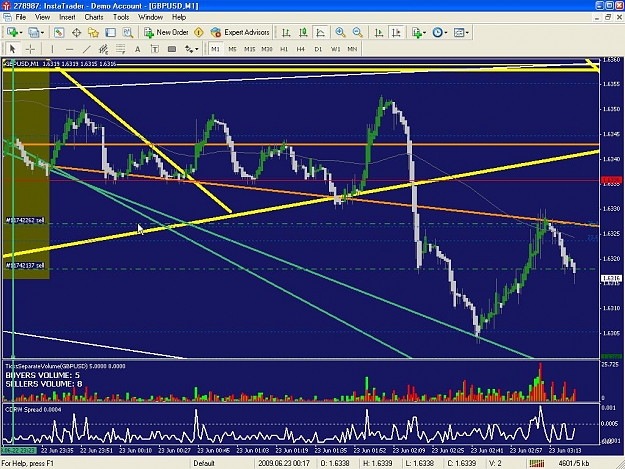Screen dimensions: 625x469
Task: Open the View menu
Action: click(x=42, y=17)
